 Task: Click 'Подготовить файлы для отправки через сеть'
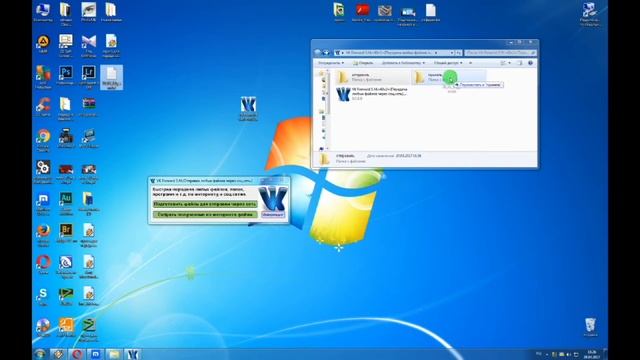pos(205,204)
